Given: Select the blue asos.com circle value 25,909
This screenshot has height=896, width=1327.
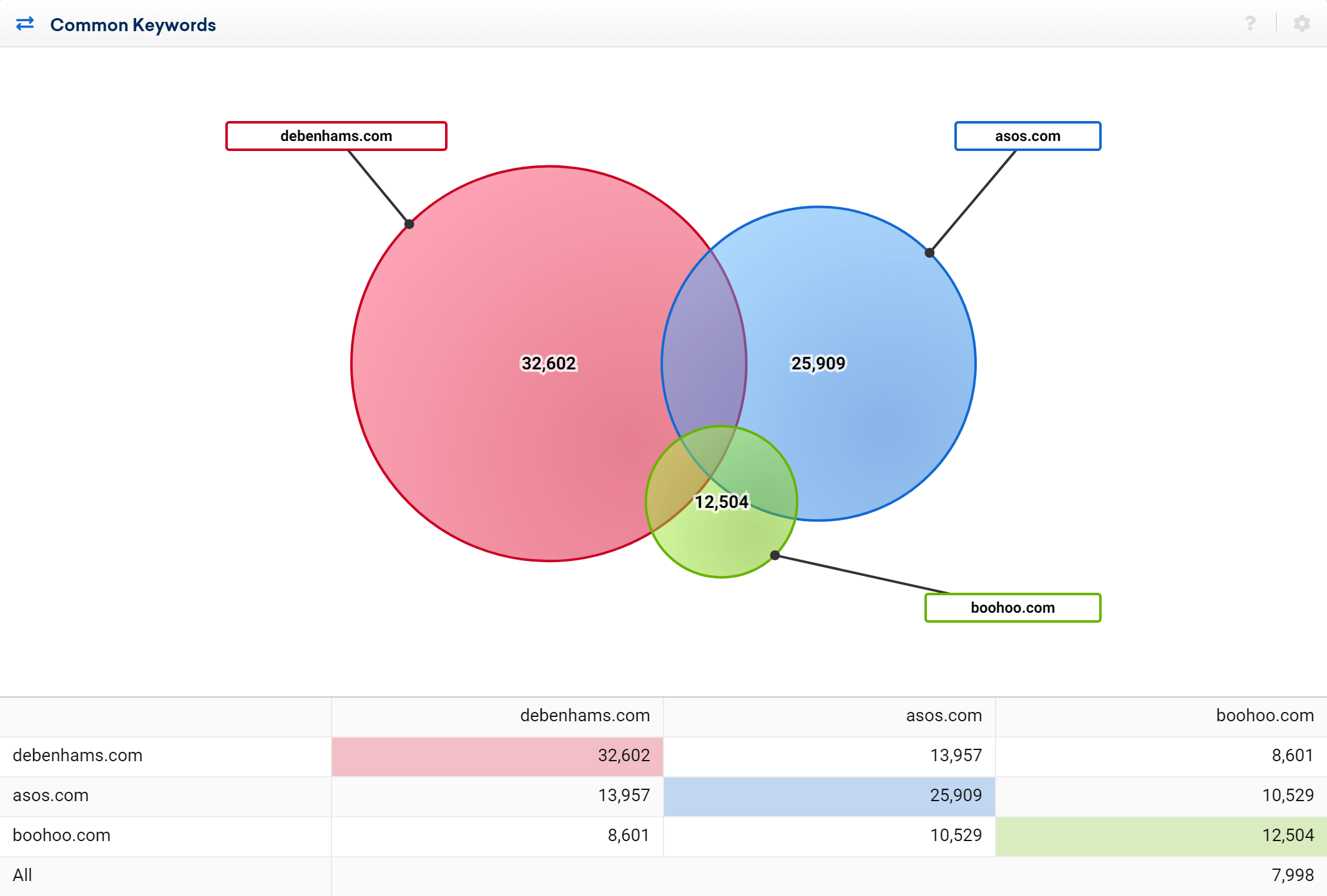Looking at the screenshot, I should click(818, 363).
